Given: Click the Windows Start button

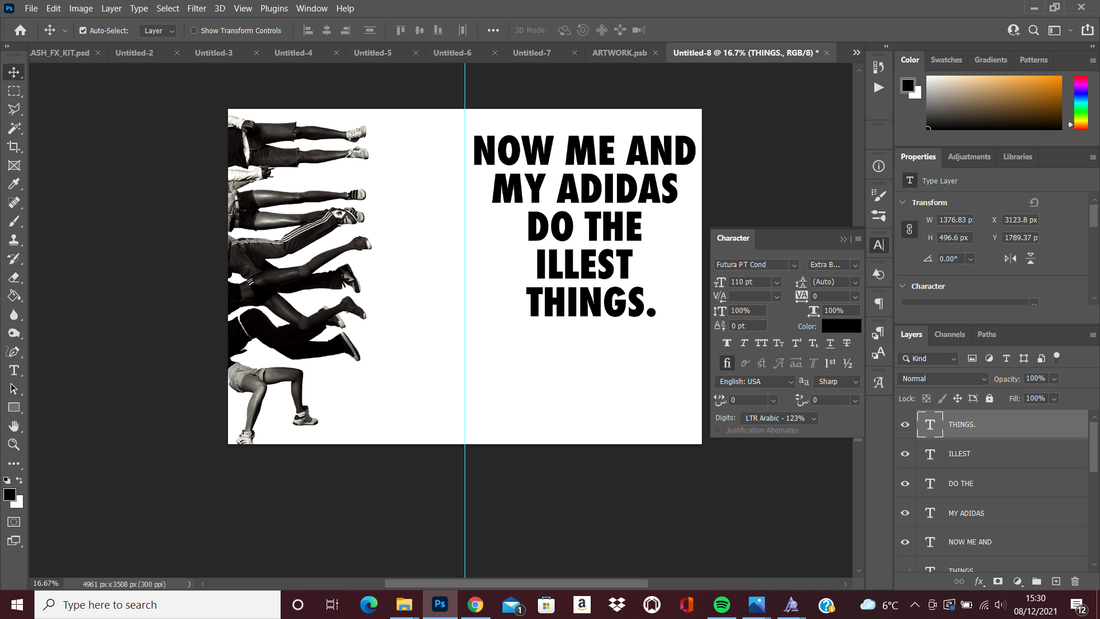Looking at the screenshot, I should pos(17,605).
